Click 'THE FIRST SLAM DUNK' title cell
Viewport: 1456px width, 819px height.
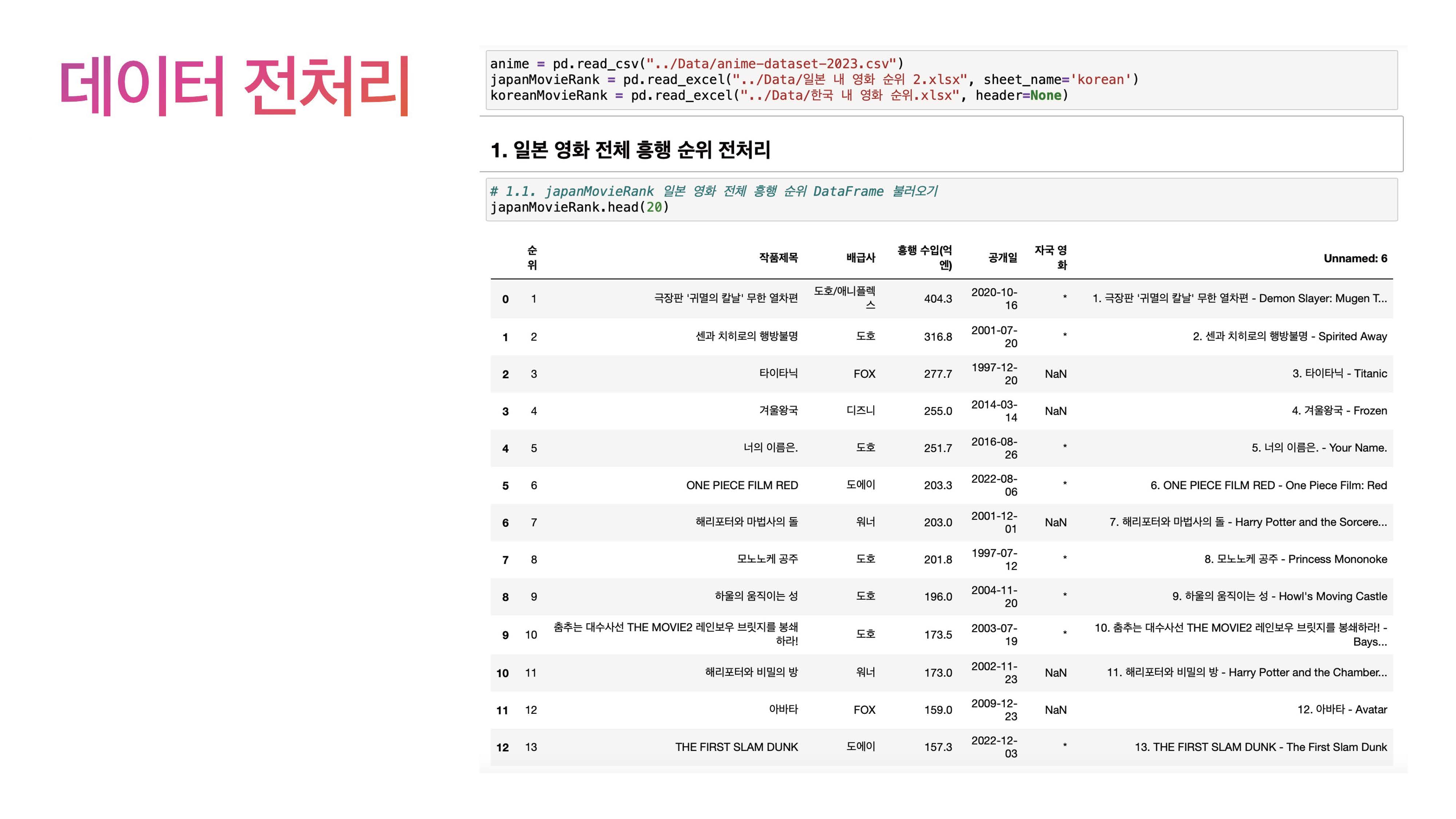click(x=736, y=747)
